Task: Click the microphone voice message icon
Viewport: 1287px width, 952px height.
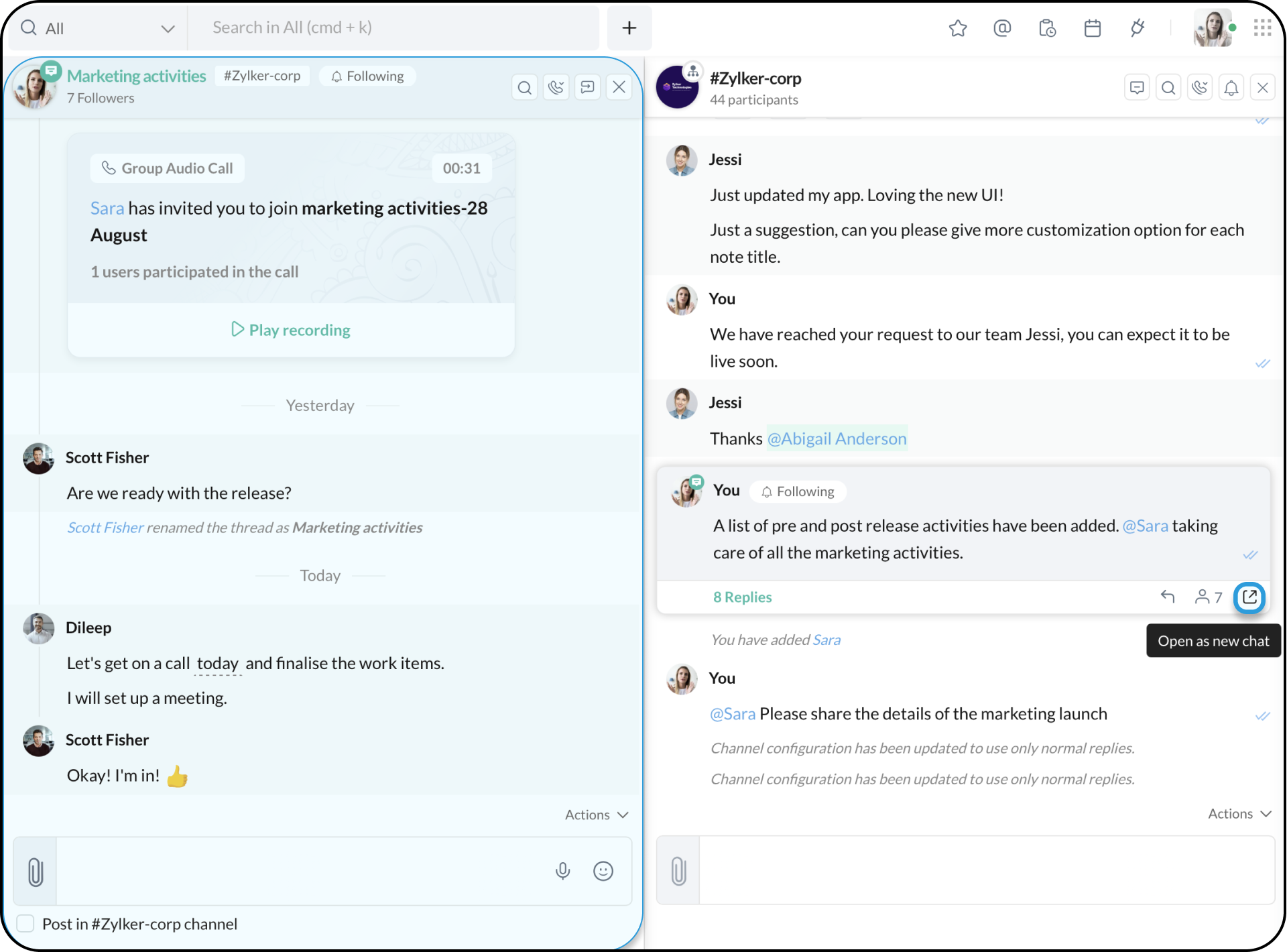Action: pyautogui.click(x=563, y=871)
